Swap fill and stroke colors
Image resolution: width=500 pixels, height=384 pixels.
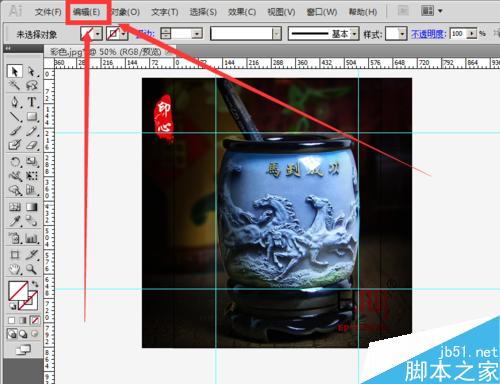pyautogui.click(x=35, y=284)
